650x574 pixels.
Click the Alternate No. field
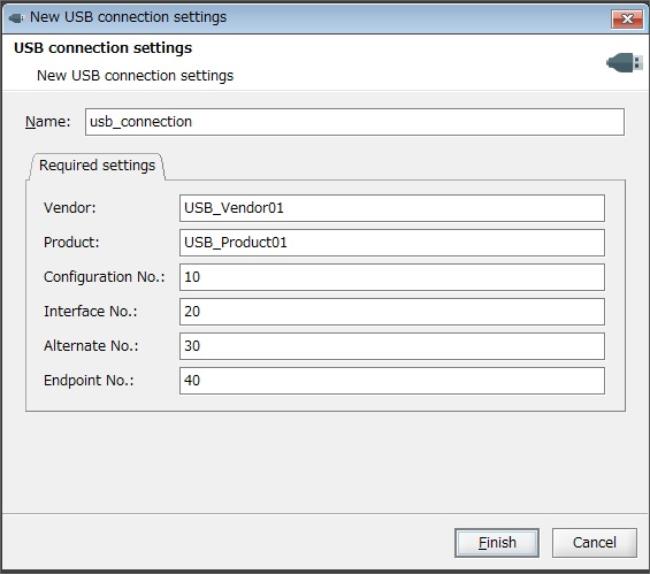pos(392,346)
